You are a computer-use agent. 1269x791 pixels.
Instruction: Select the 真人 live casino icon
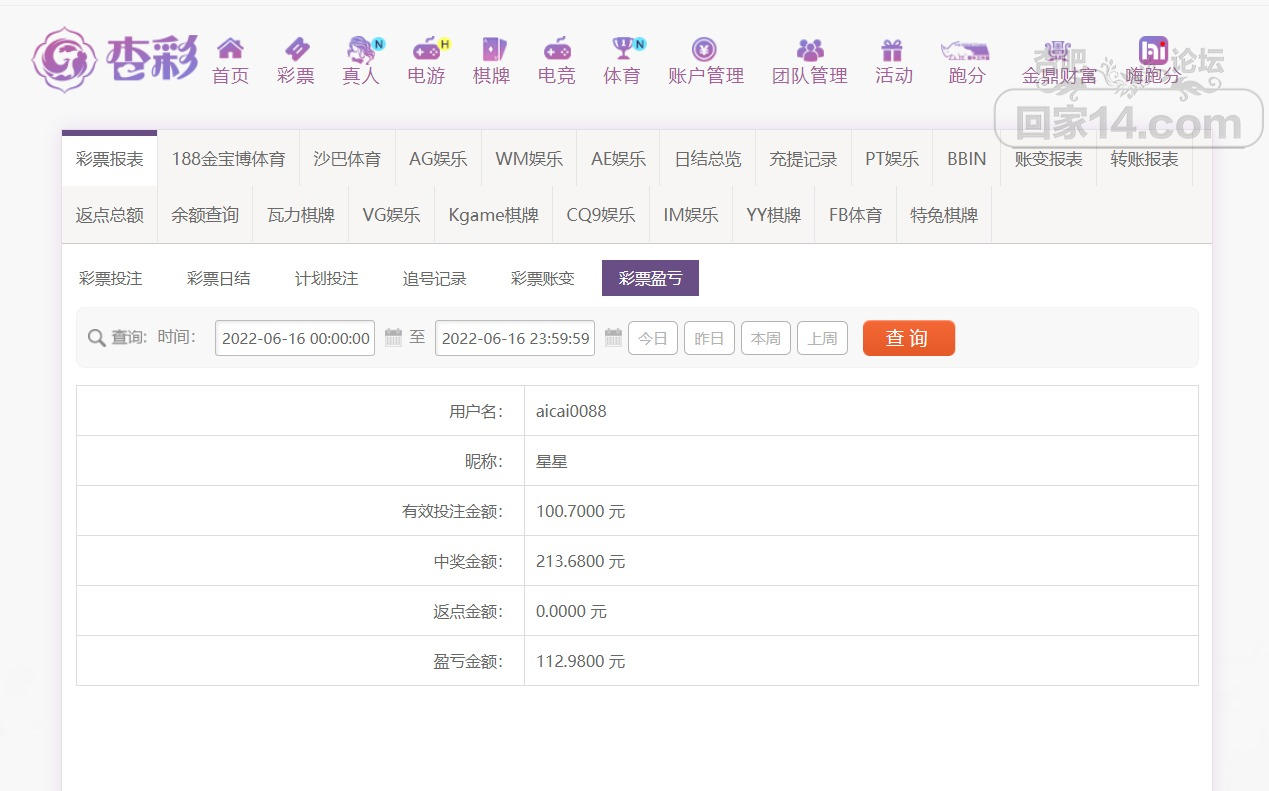coord(361,49)
